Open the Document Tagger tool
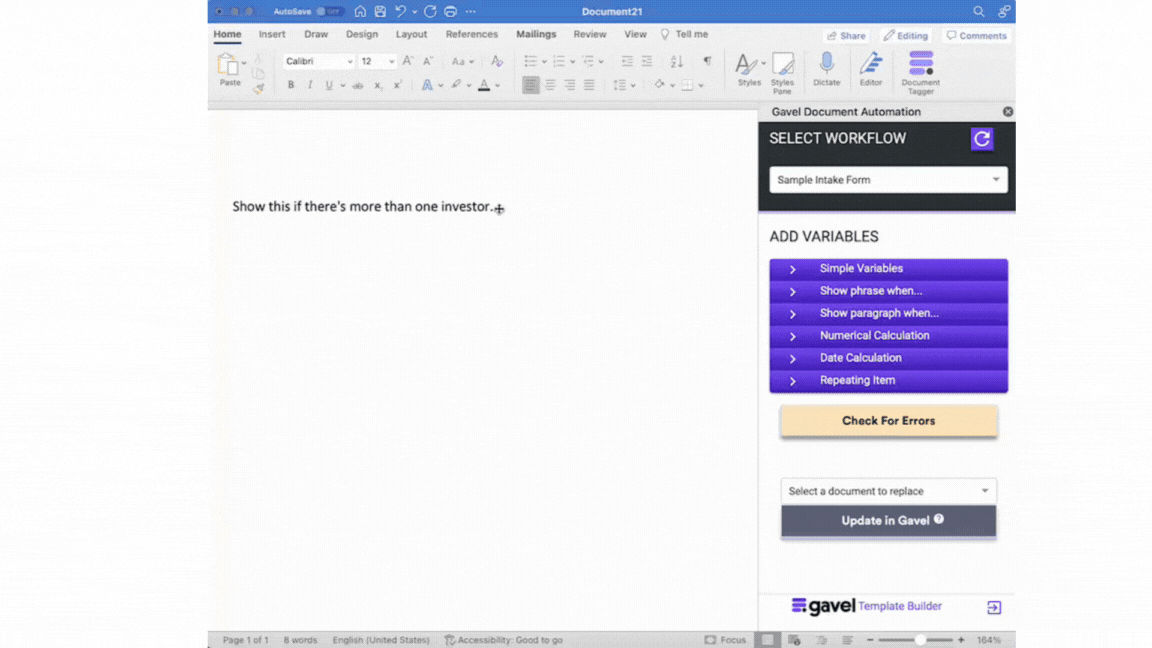1152x648 pixels. tap(920, 68)
